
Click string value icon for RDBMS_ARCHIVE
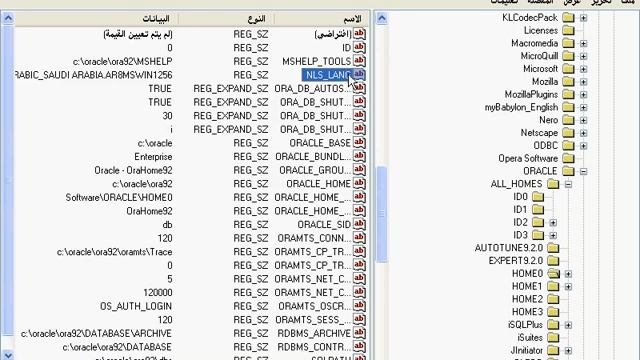(x=359, y=333)
